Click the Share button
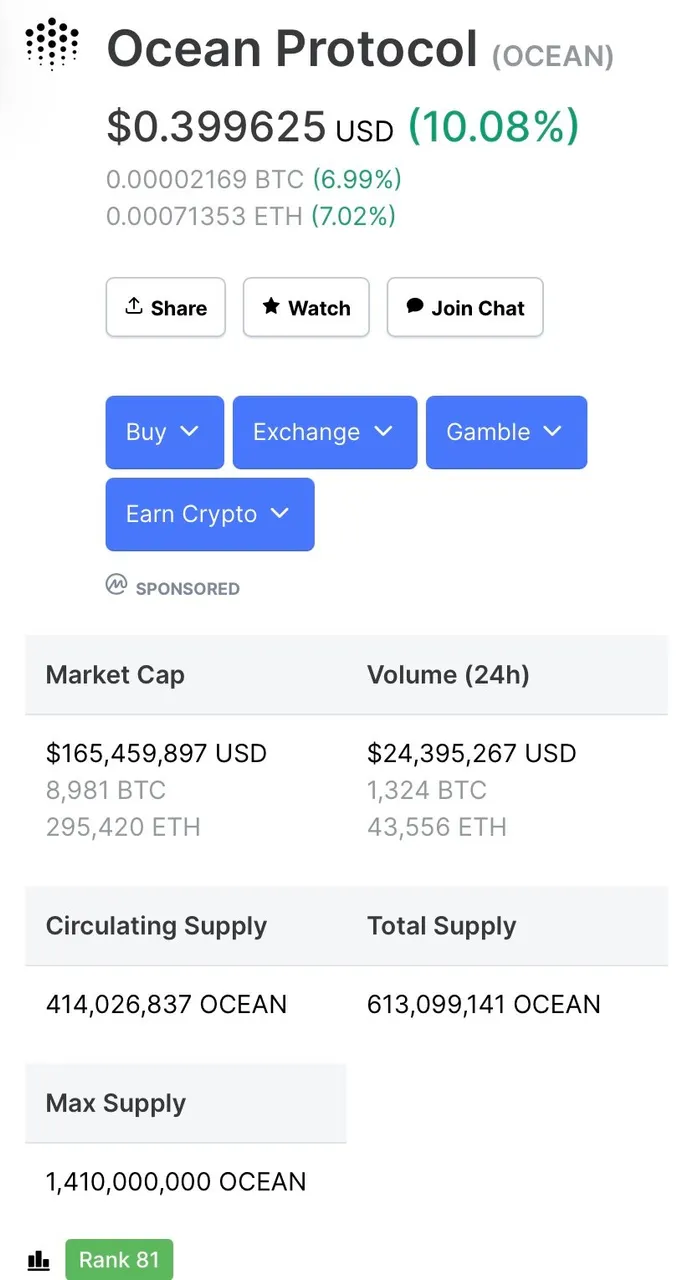The height and width of the screenshot is (1280, 693). click(166, 307)
